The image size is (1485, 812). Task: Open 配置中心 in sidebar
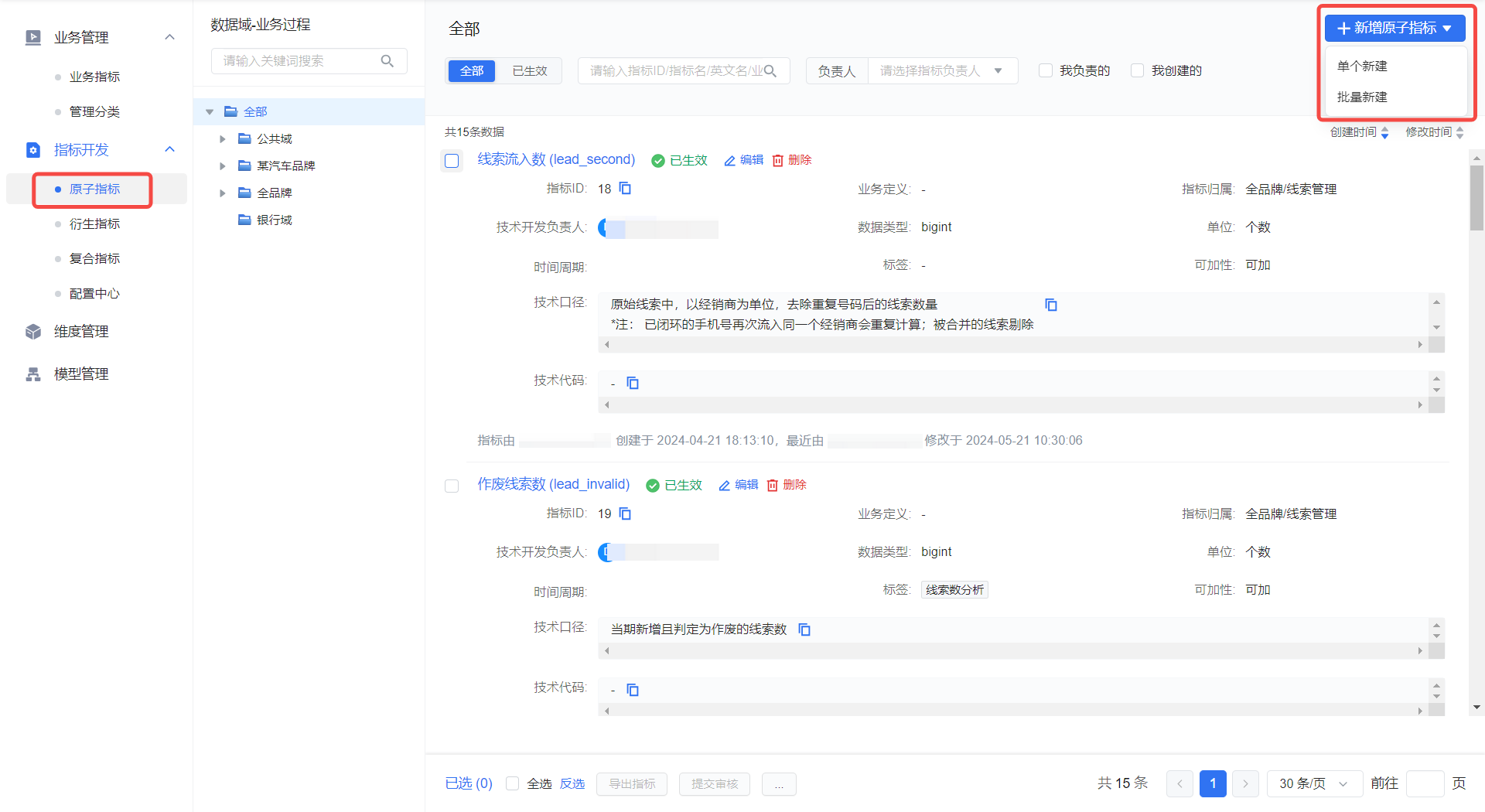tap(94, 294)
